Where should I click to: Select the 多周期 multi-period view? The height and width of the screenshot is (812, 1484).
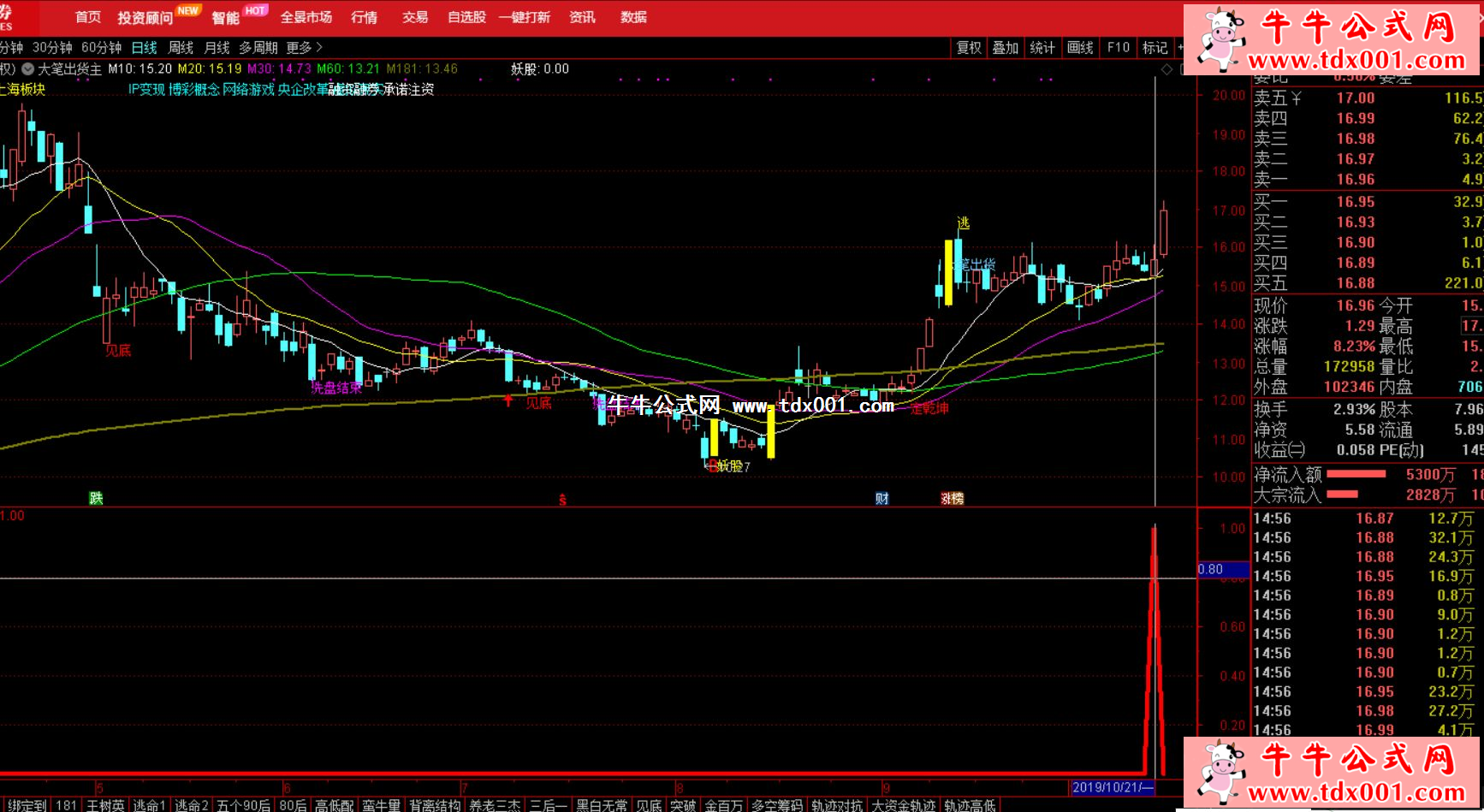(258, 48)
